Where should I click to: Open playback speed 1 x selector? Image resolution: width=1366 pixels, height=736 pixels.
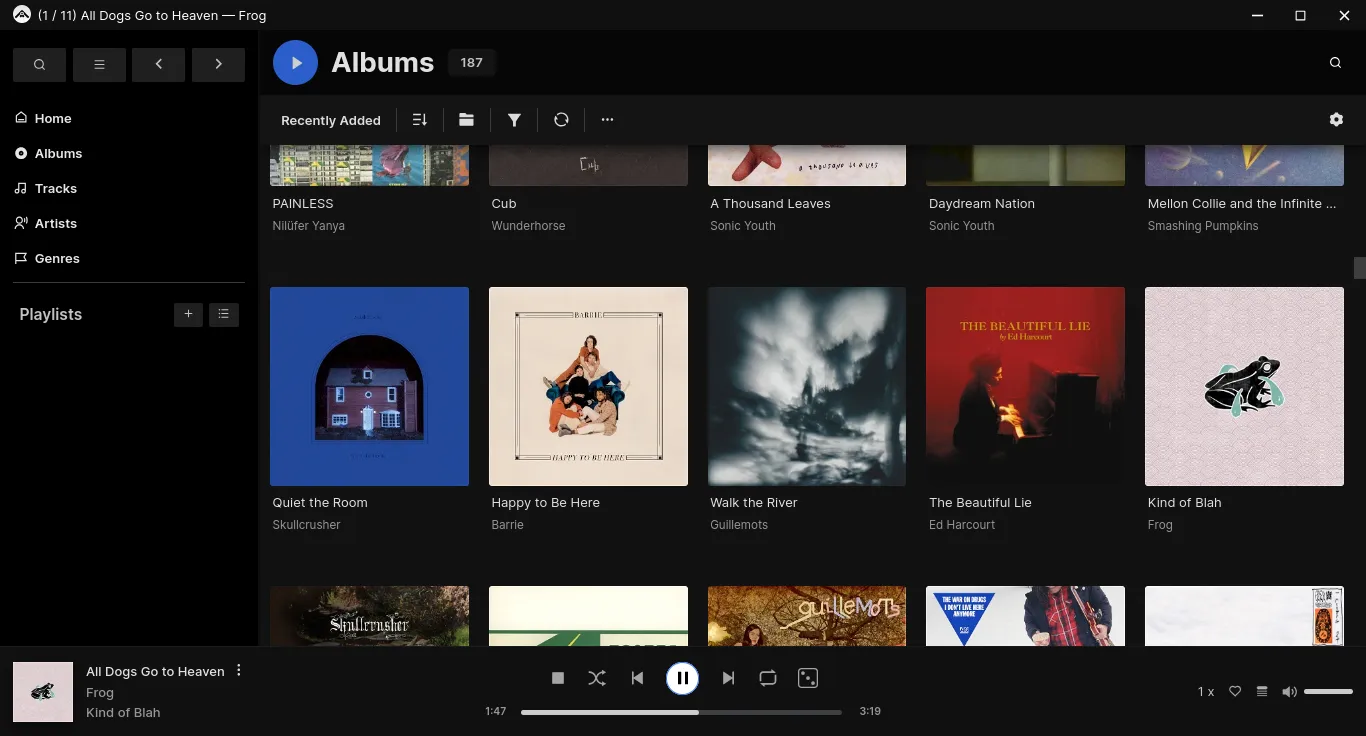coord(1206,692)
